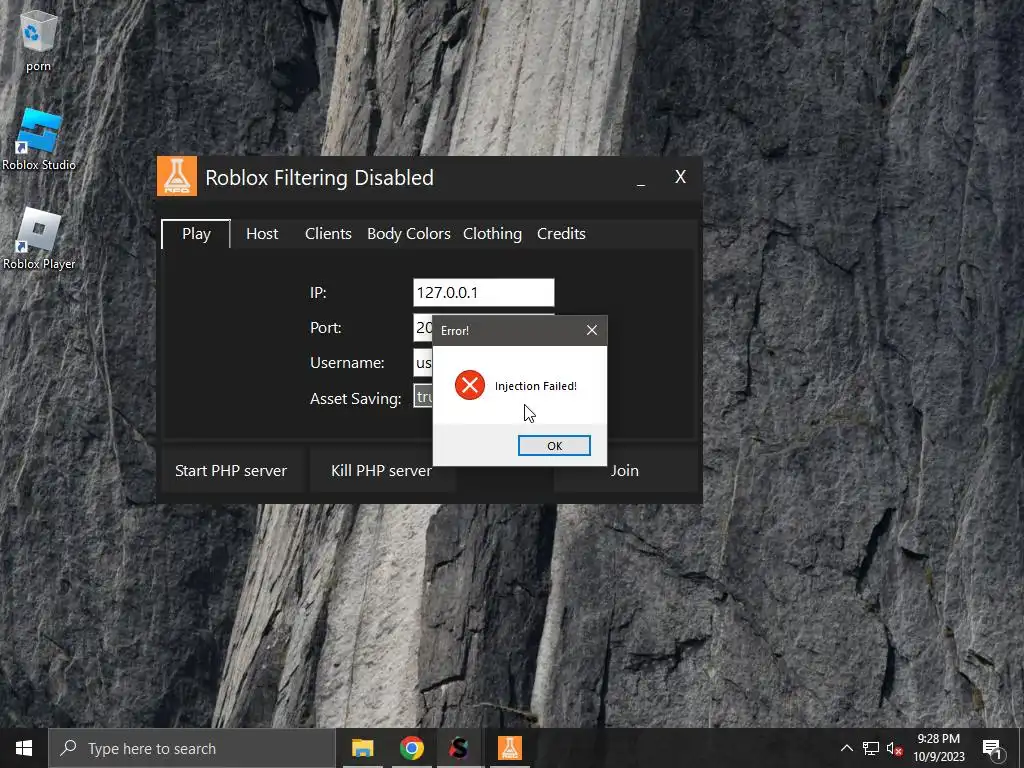
Task: Click the 'Error!' dialog title text
Action: tap(455, 330)
